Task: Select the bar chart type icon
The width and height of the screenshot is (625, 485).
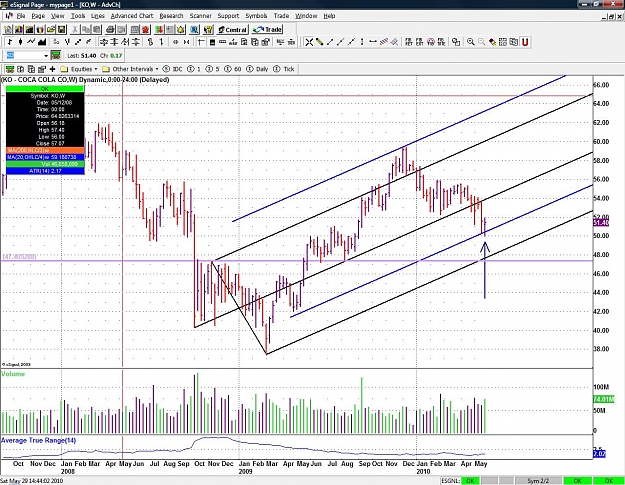Action: (x=10, y=42)
